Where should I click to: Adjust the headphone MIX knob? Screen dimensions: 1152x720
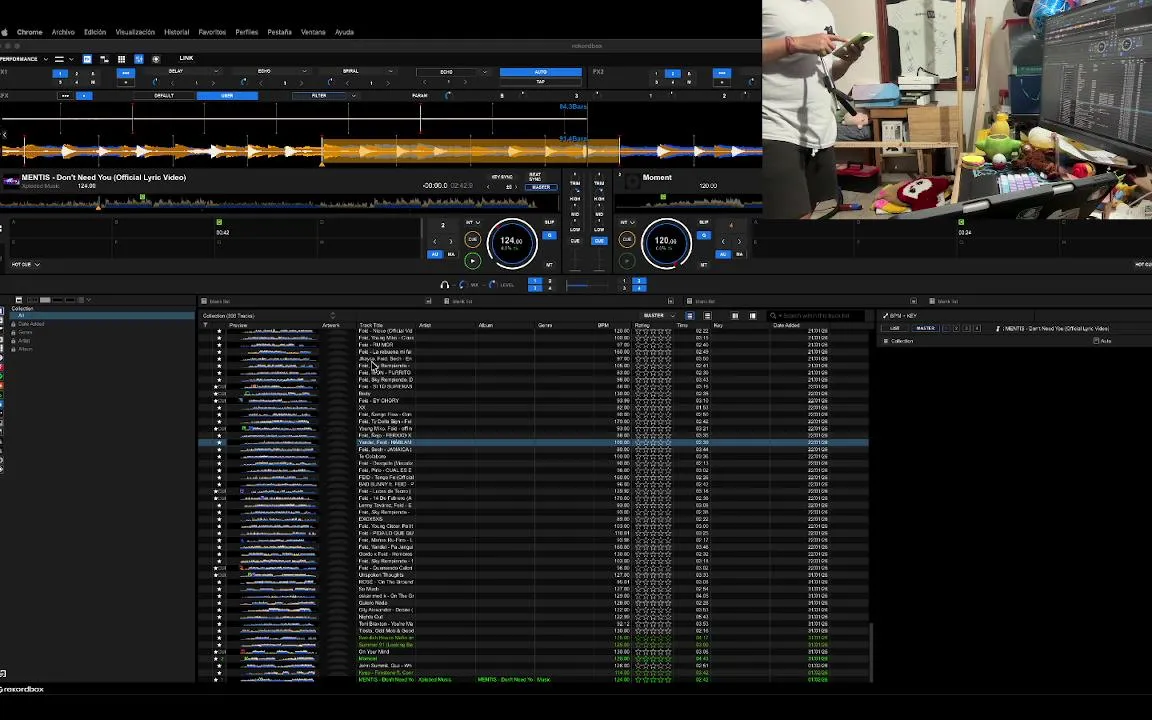463,284
